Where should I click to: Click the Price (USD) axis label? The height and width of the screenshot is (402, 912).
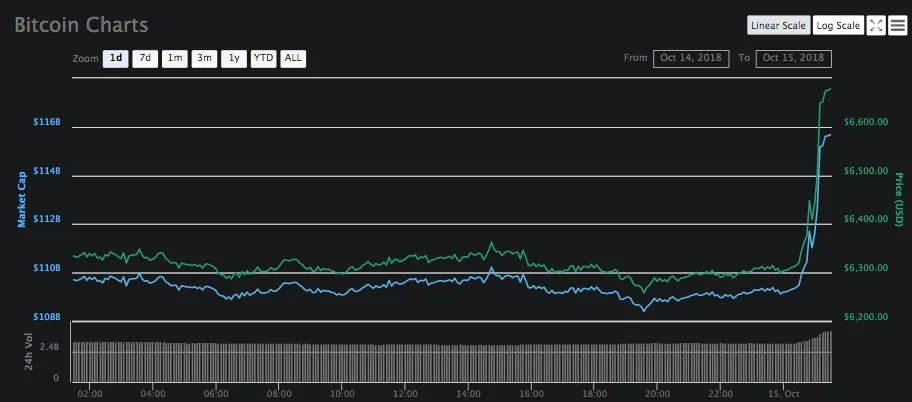tap(899, 200)
